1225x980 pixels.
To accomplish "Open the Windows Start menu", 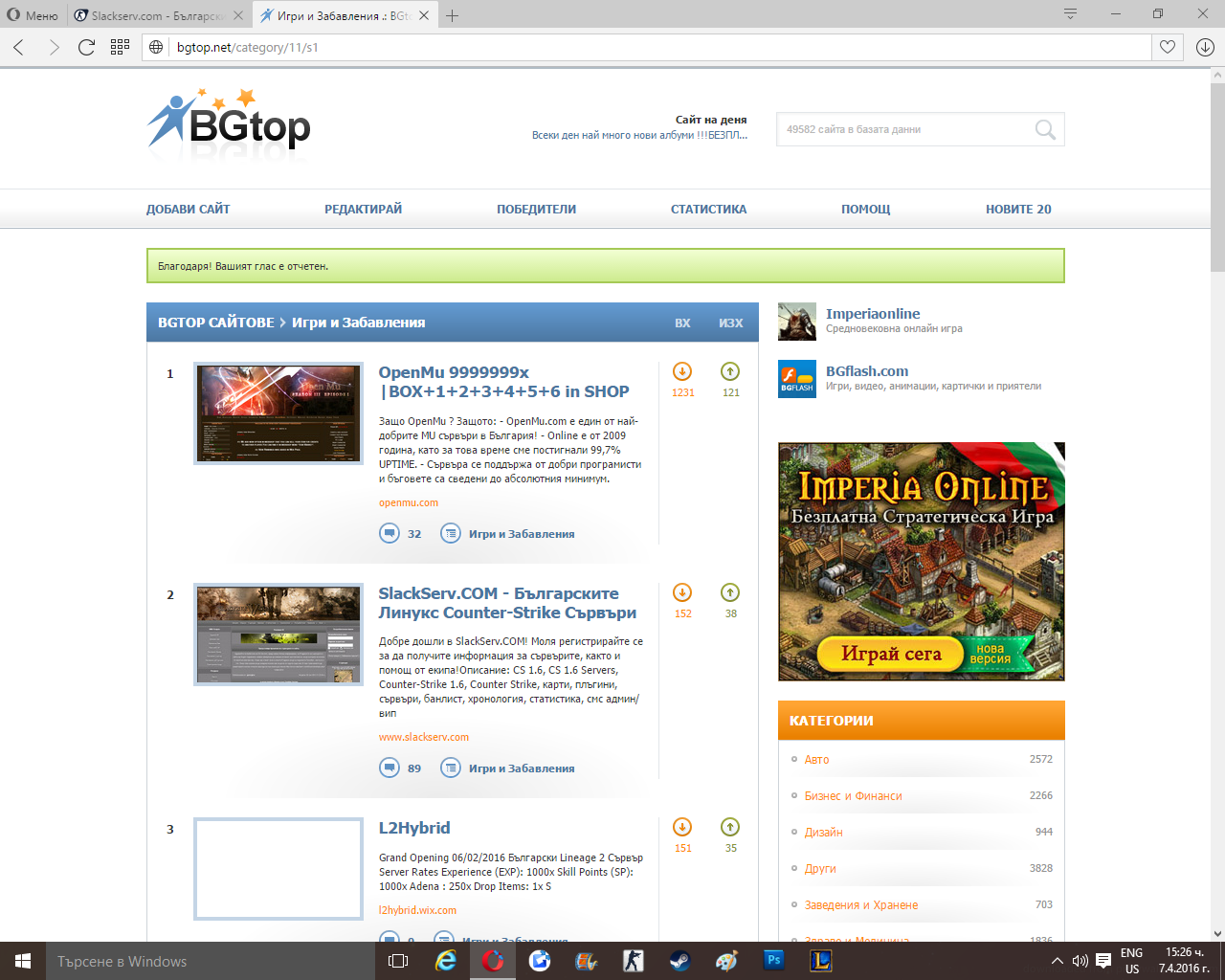I will click(23, 961).
